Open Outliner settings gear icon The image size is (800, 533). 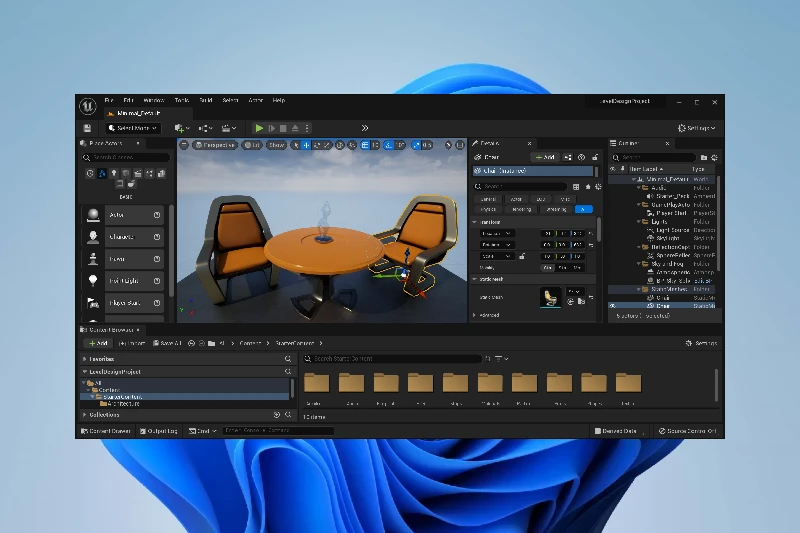[715, 157]
